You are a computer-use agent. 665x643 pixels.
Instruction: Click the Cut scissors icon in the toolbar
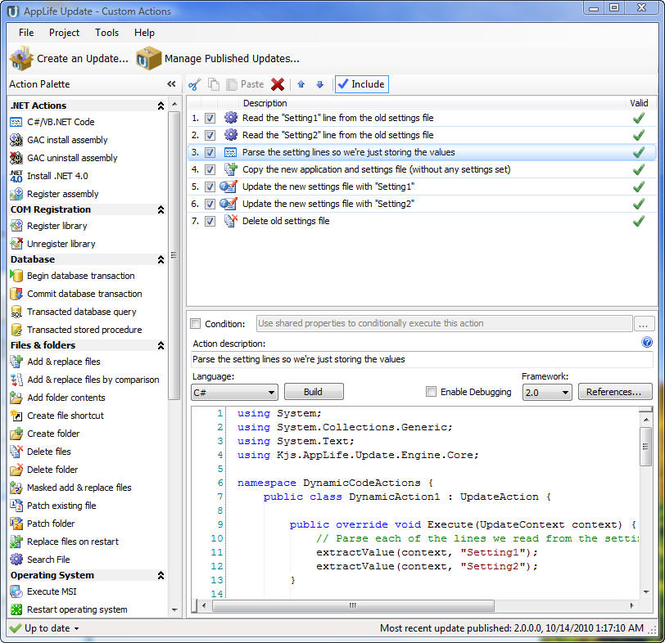(x=194, y=84)
